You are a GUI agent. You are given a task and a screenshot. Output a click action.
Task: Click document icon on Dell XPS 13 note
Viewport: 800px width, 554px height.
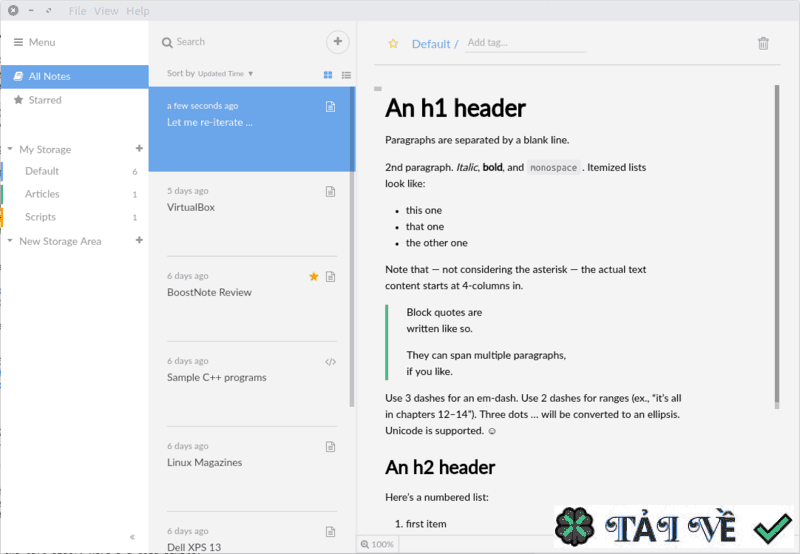331,532
